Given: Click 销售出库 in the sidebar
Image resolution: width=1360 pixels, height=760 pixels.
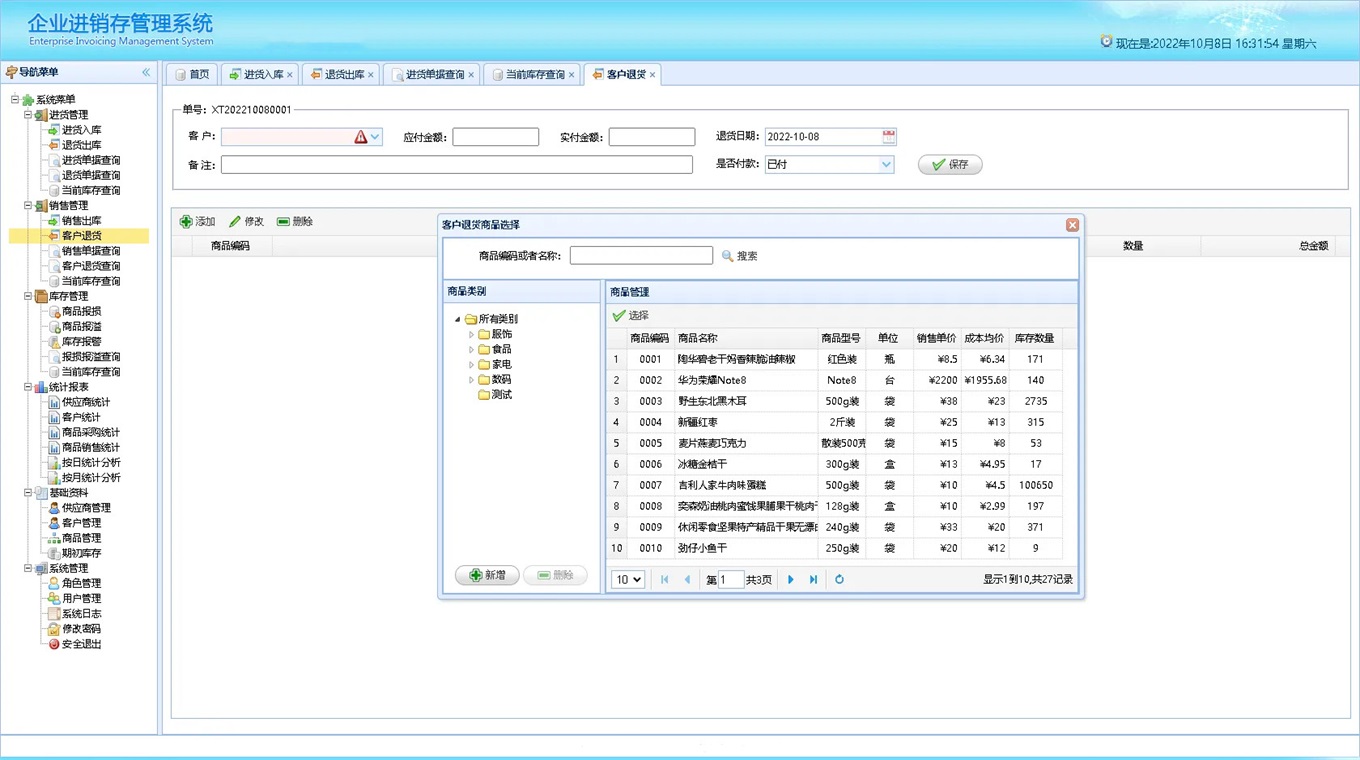Looking at the screenshot, I should pos(81,221).
